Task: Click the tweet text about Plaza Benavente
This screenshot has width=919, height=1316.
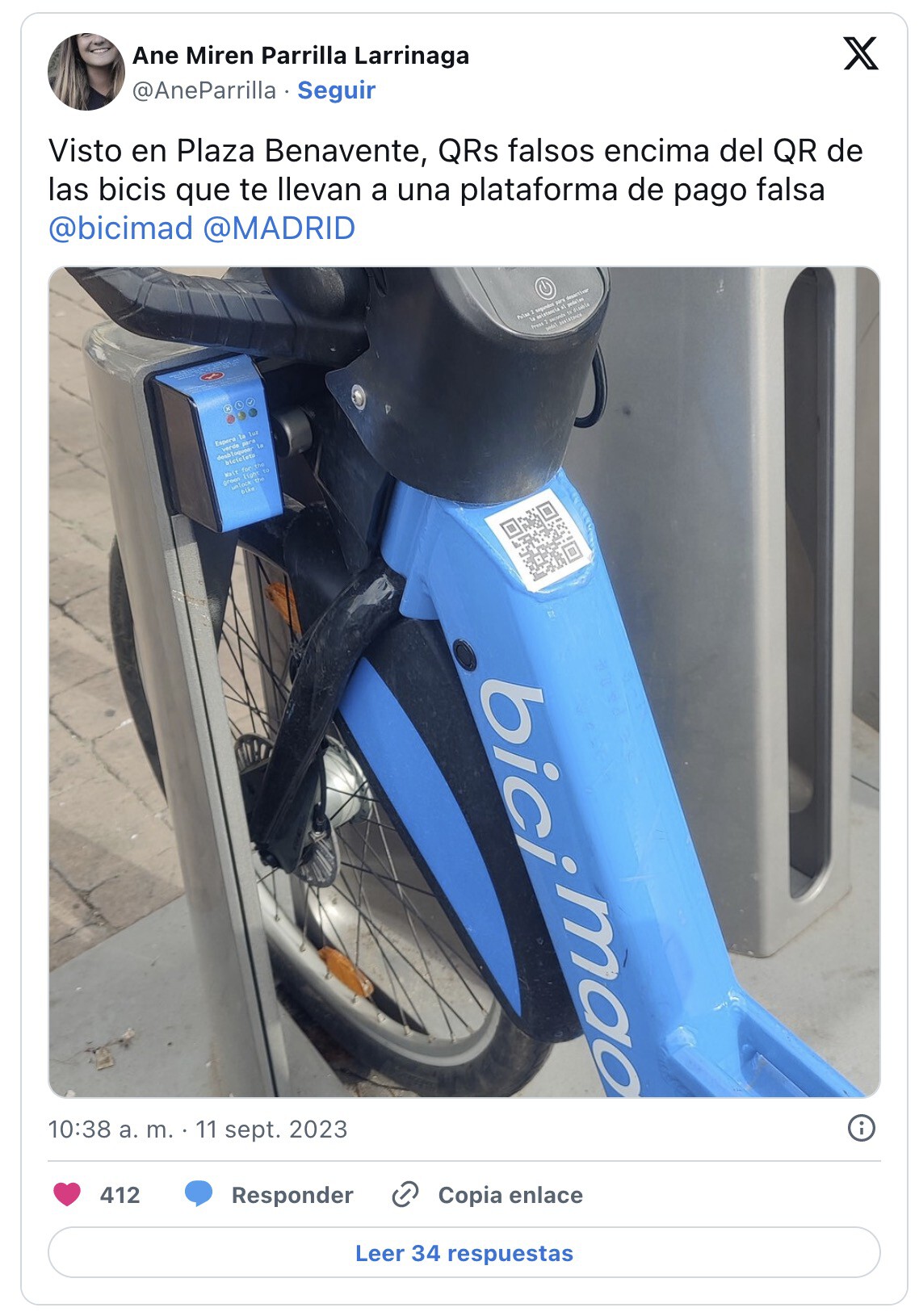Action: pos(456,170)
